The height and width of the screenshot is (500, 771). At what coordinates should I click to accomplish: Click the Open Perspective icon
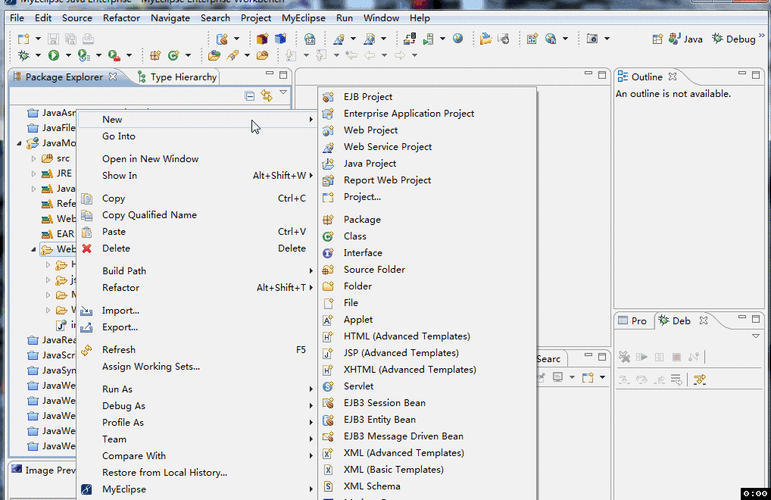tap(657, 39)
